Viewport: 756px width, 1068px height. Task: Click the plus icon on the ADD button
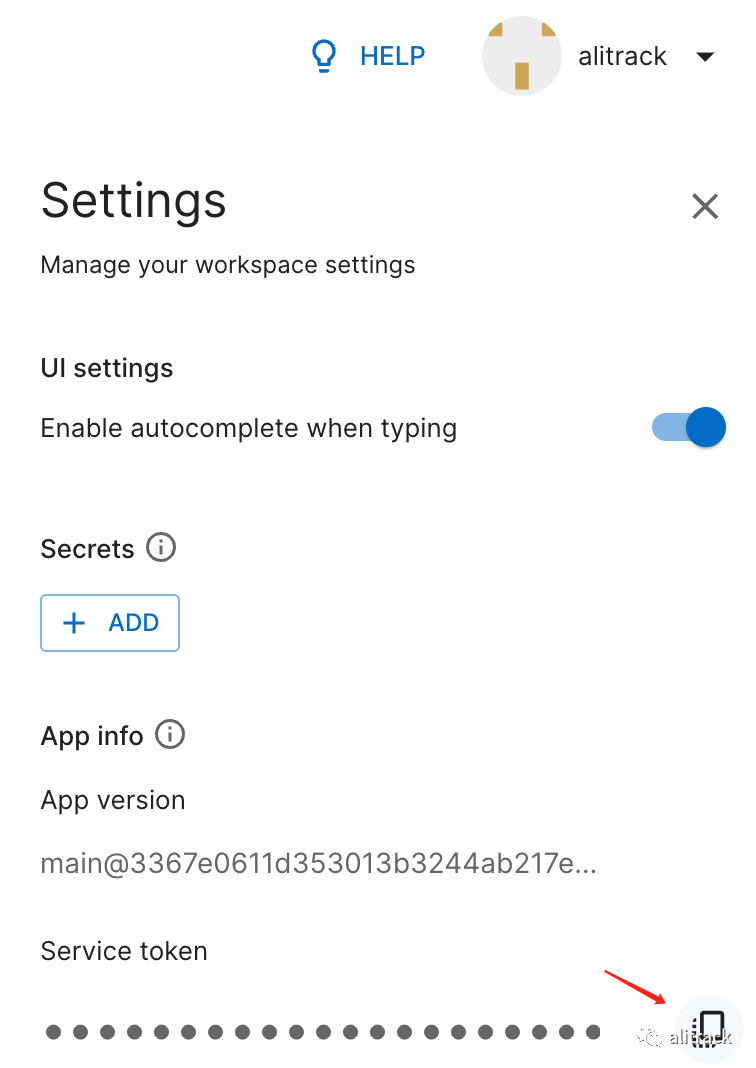tap(74, 623)
